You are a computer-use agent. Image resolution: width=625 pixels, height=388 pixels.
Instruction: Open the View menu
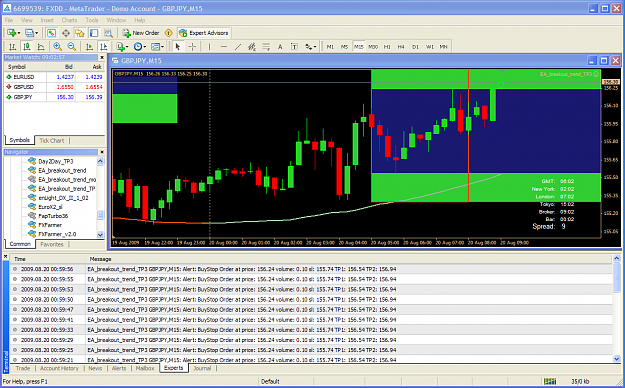click(x=27, y=20)
